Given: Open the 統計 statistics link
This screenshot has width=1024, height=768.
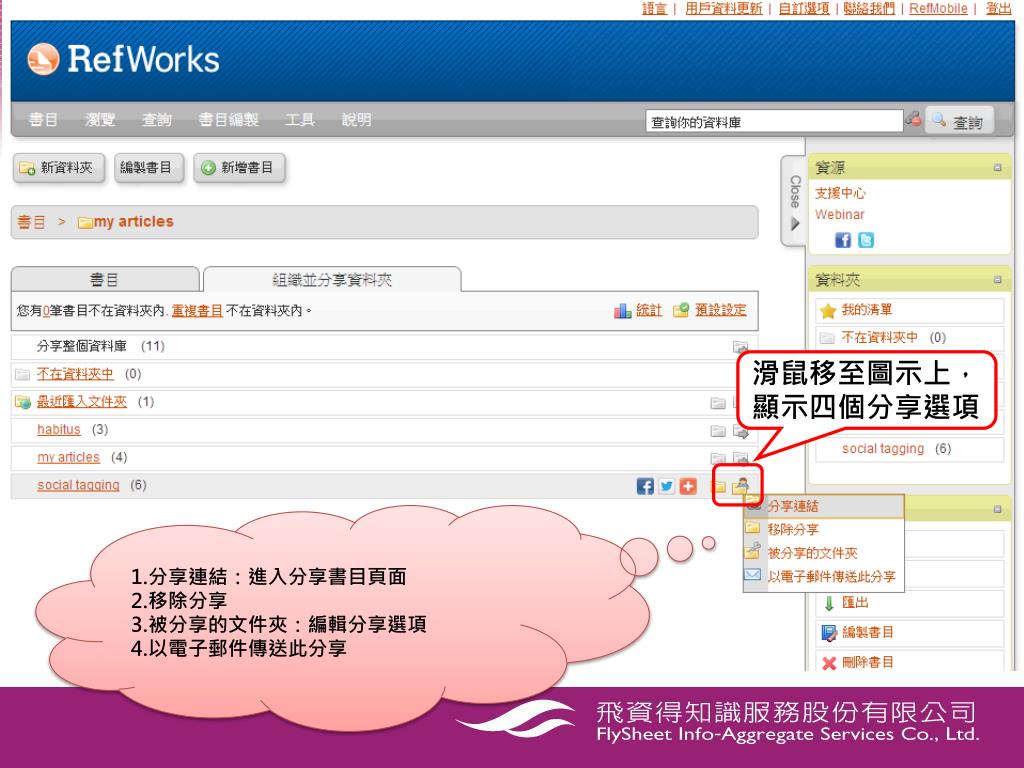Looking at the screenshot, I should [648, 310].
